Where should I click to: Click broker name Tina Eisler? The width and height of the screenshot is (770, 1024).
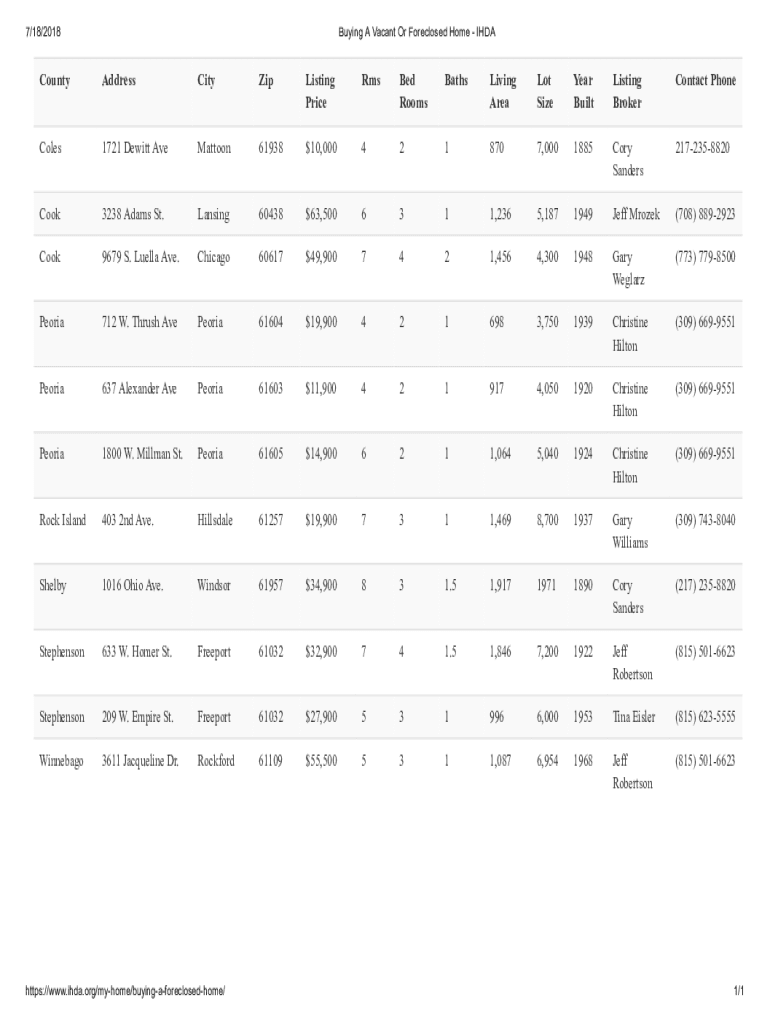click(635, 717)
